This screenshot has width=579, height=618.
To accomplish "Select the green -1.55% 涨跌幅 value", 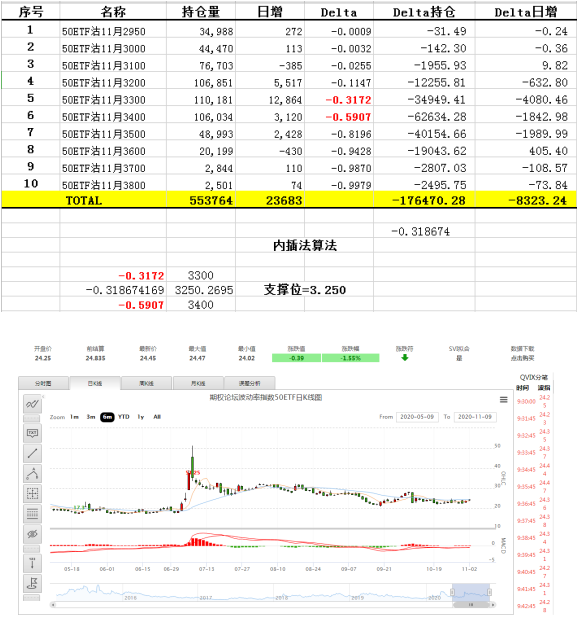I will click(x=350, y=358).
